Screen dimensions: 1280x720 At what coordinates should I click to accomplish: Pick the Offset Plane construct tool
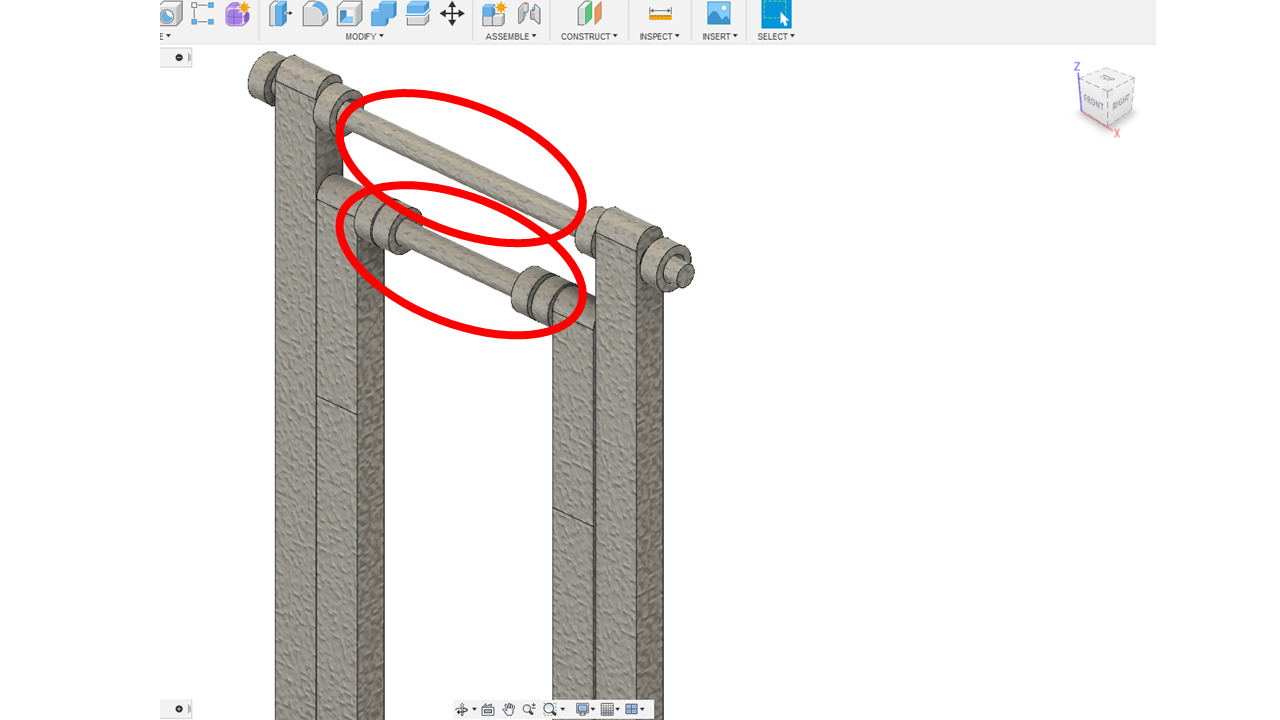(590, 13)
